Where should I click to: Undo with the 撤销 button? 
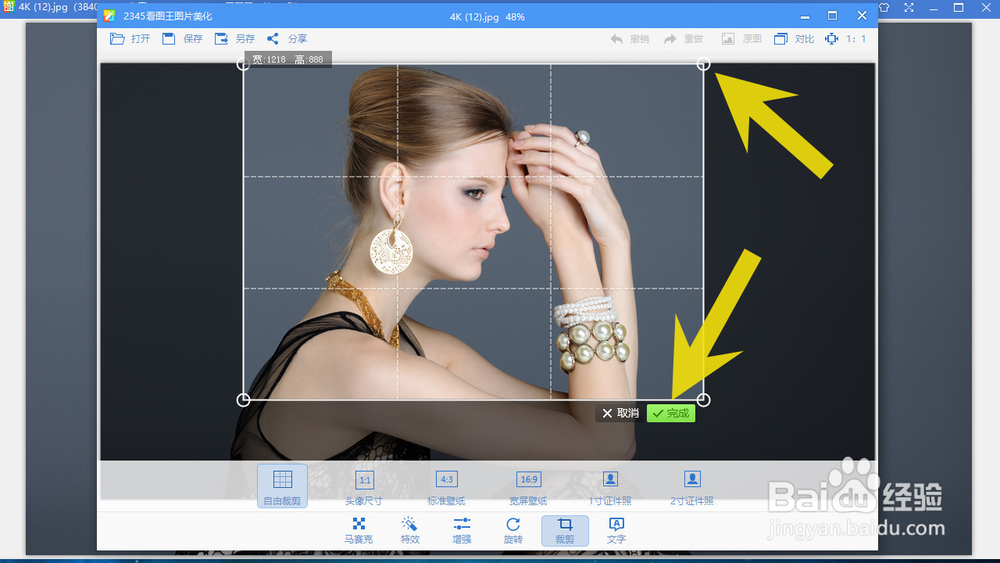(629, 39)
